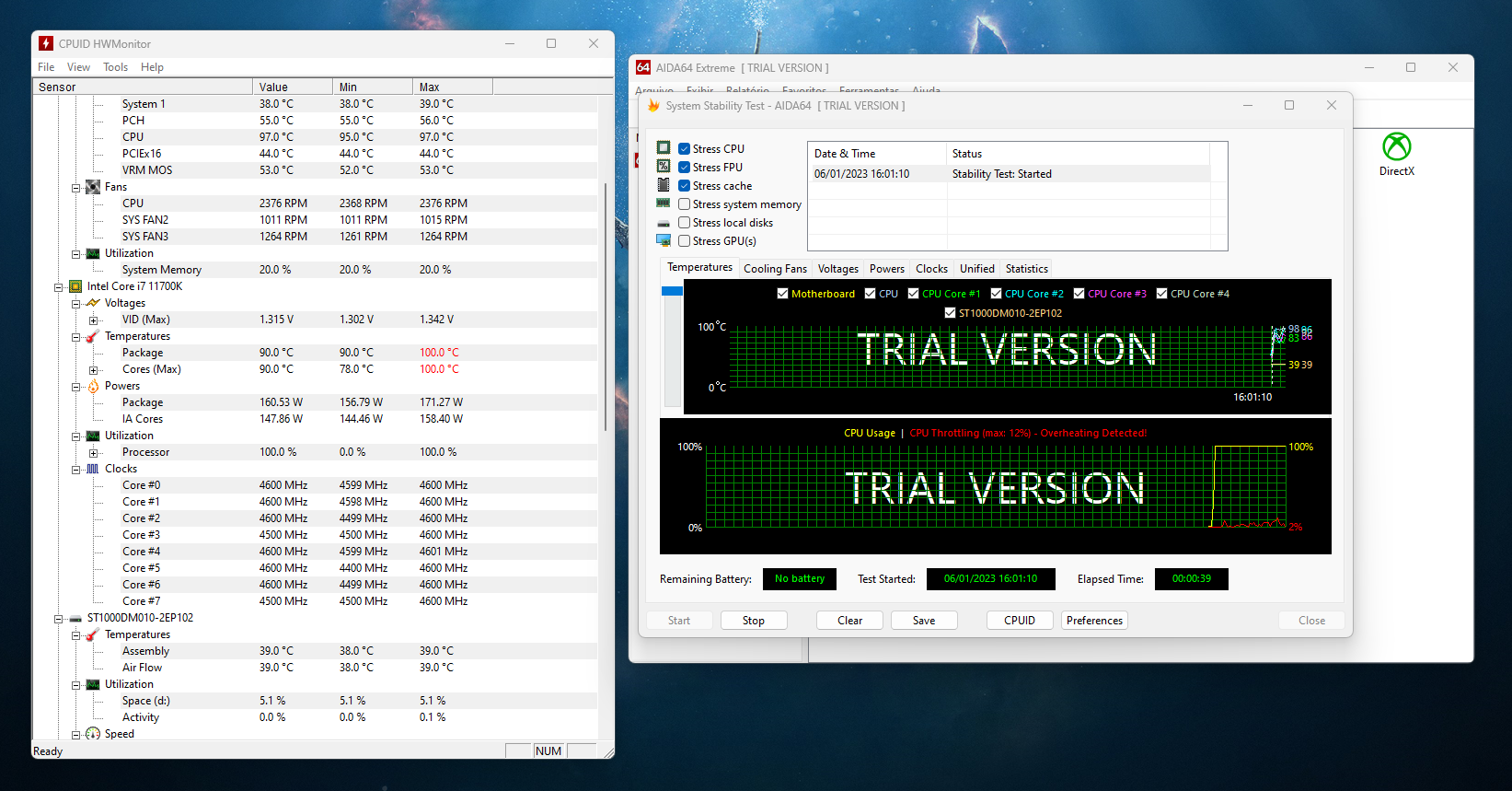Screen dimensions: 1512x791
Task: Expand the VID (Max) node
Action: point(94,320)
